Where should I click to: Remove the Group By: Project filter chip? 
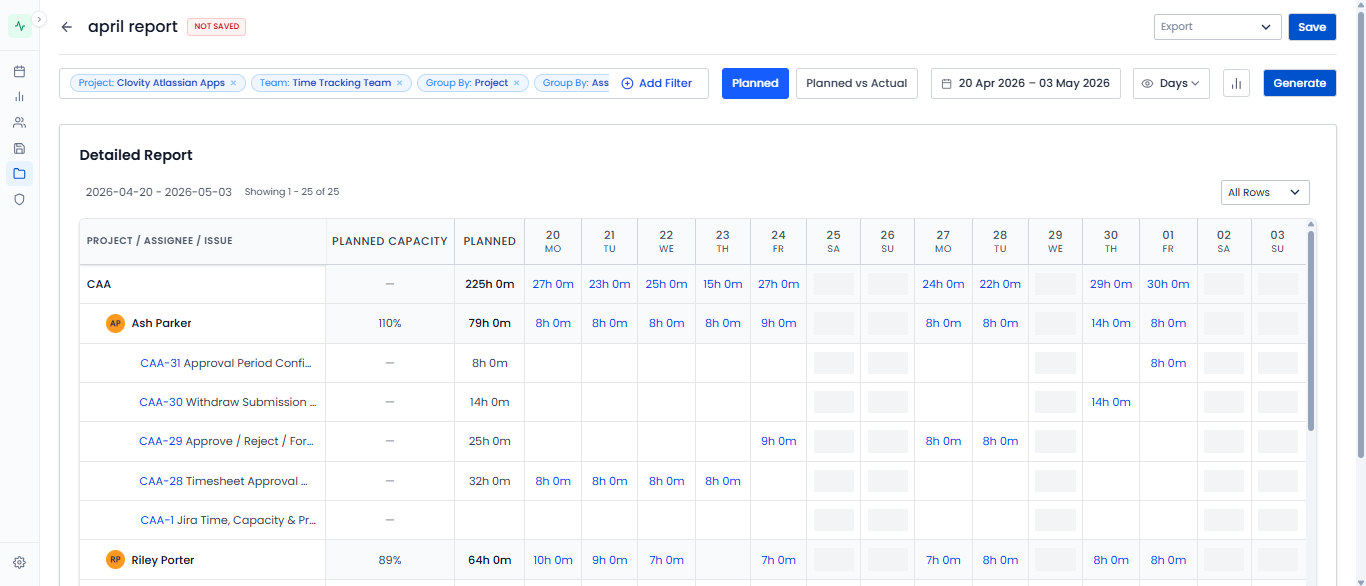click(x=516, y=83)
